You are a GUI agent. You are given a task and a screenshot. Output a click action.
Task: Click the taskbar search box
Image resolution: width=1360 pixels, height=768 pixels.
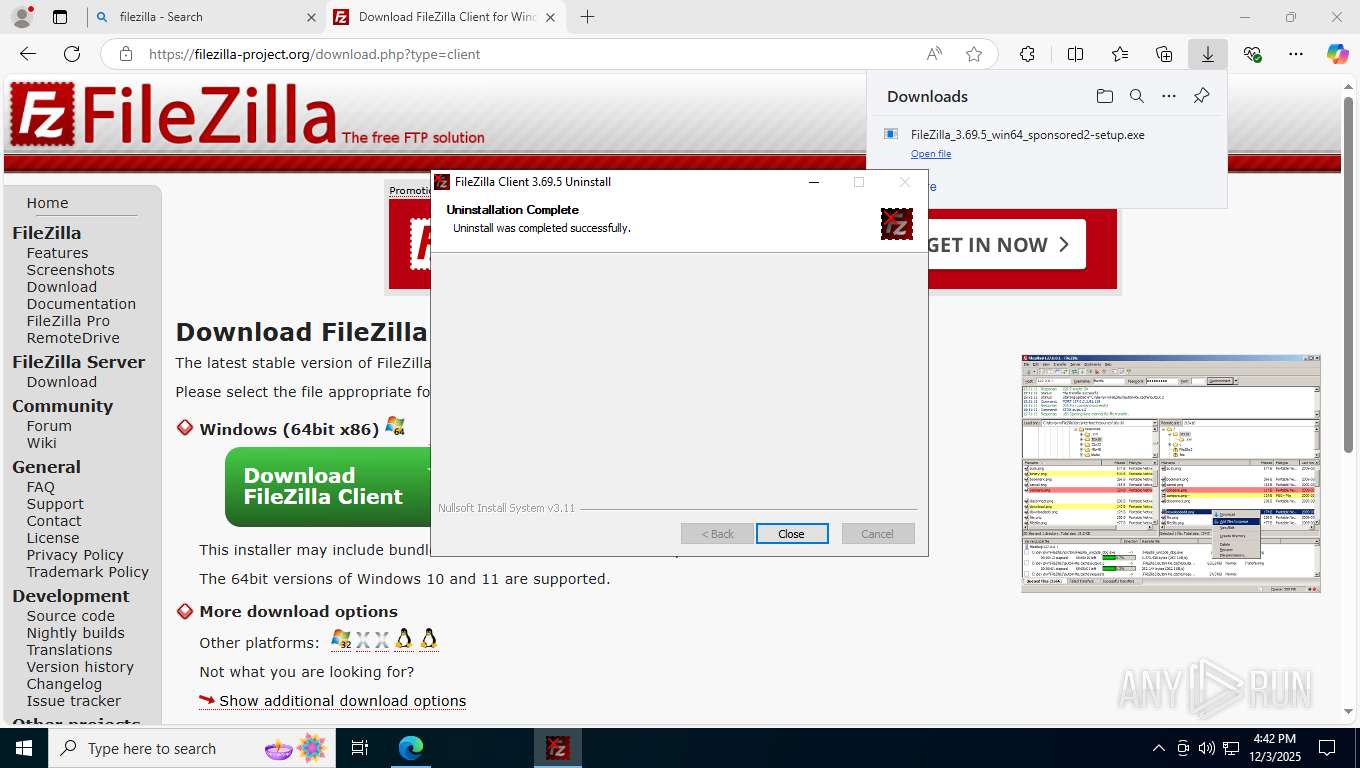(193, 748)
